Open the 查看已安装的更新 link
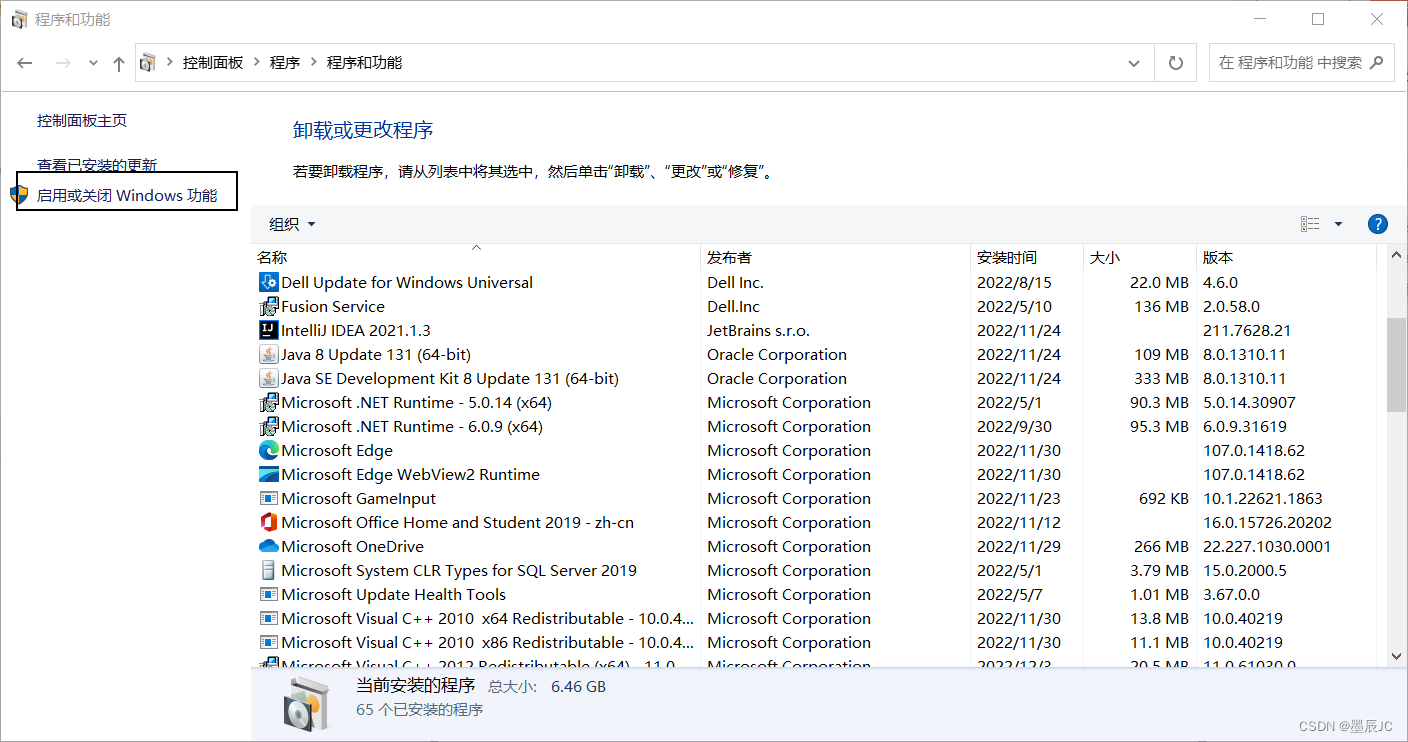Viewport: 1408px width, 742px height. pos(97,165)
